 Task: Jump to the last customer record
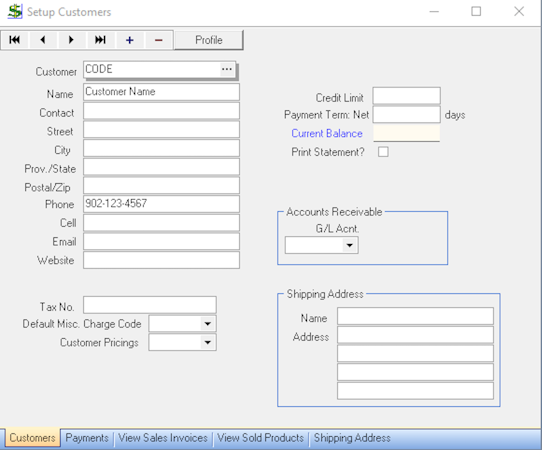101,40
